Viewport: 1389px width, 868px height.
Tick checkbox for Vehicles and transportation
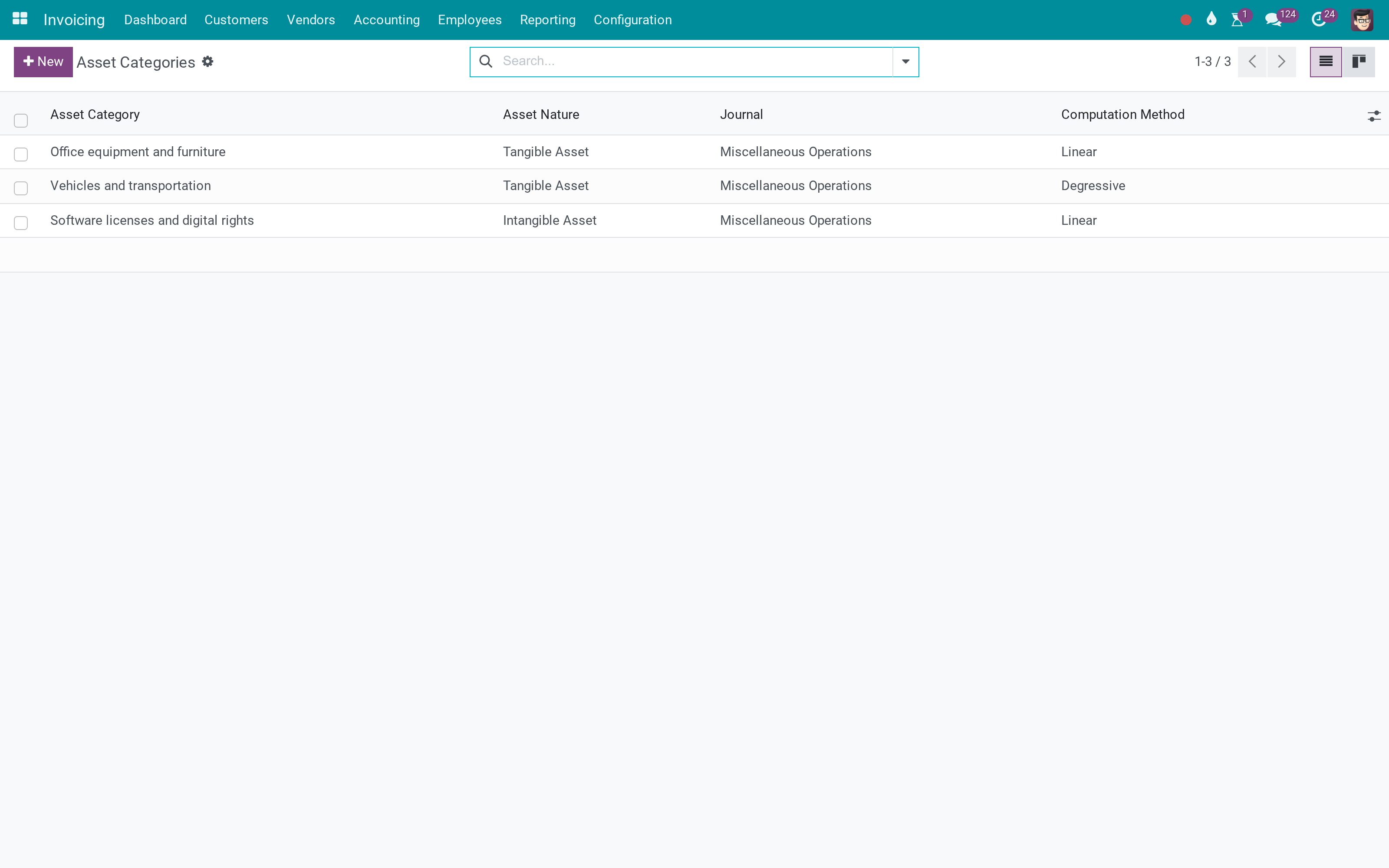pos(21,188)
